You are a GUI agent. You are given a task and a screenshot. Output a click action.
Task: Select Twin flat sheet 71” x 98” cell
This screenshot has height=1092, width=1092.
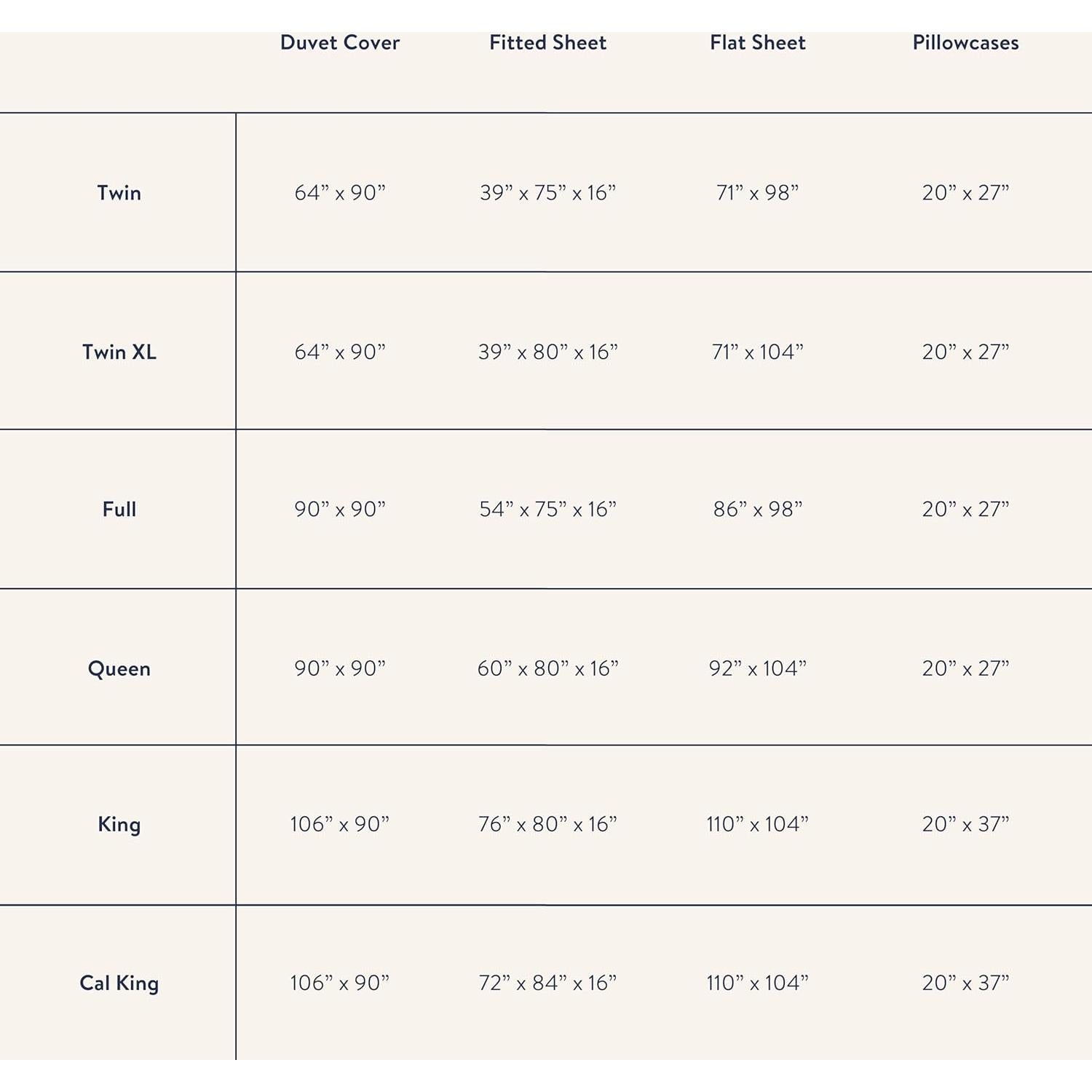pos(757,193)
